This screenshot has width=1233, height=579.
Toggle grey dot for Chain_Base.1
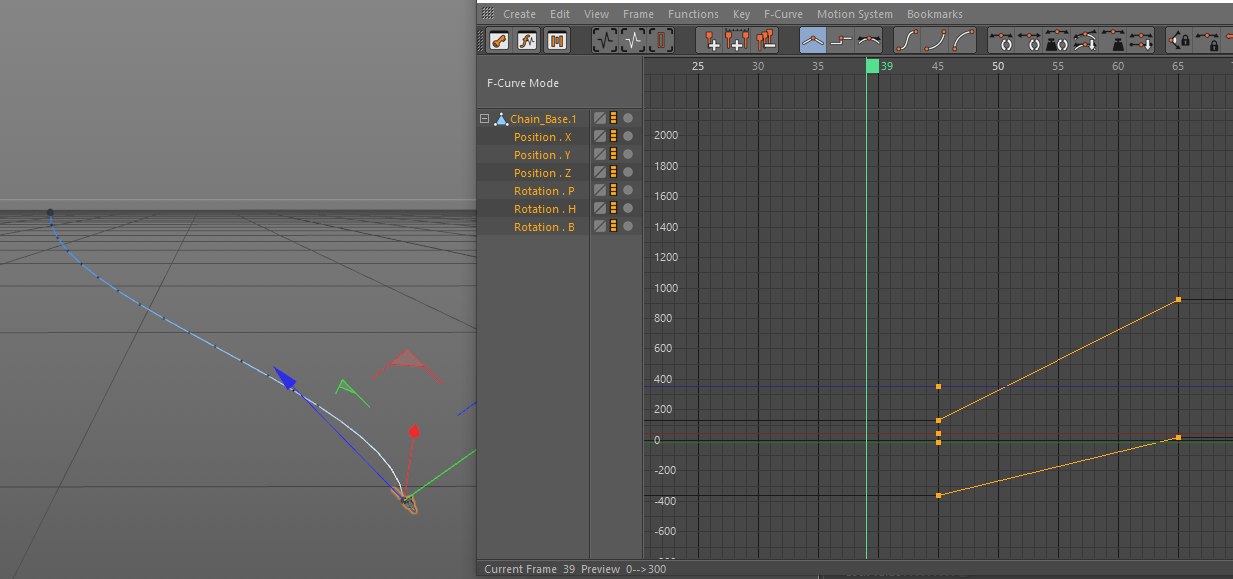pyautogui.click(x=628, y=119)
